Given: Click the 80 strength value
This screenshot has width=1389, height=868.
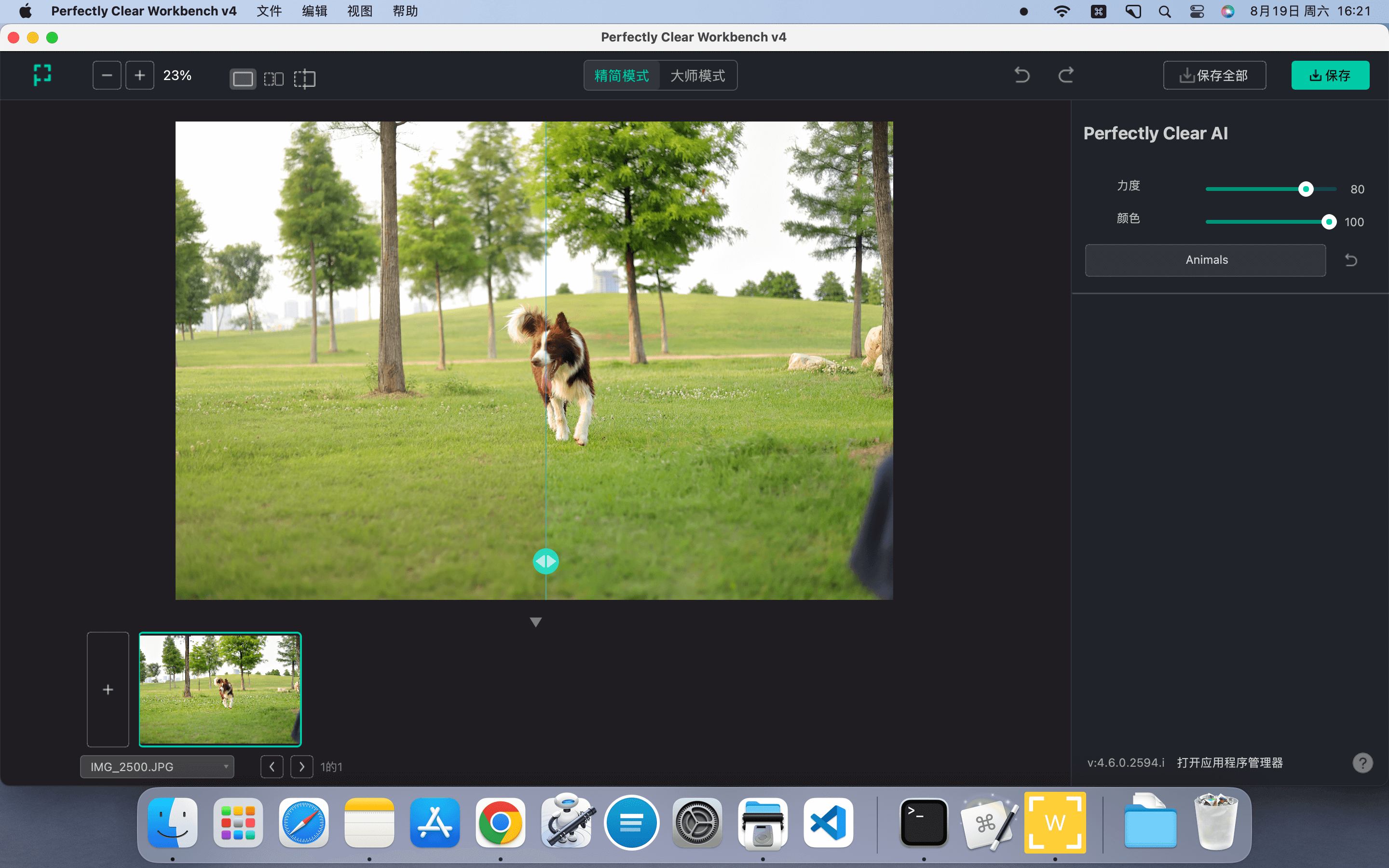Looking at the screenshot, I should (1357, 190).
